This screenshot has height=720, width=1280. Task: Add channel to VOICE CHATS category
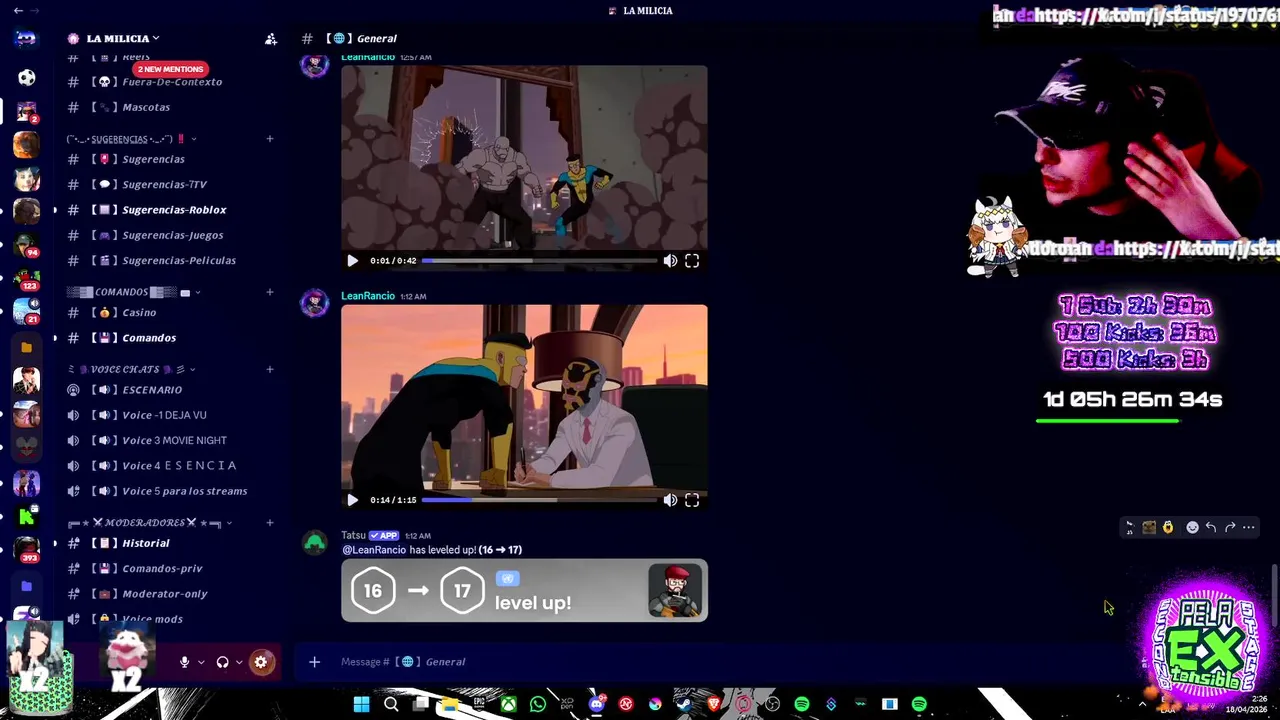269,369
